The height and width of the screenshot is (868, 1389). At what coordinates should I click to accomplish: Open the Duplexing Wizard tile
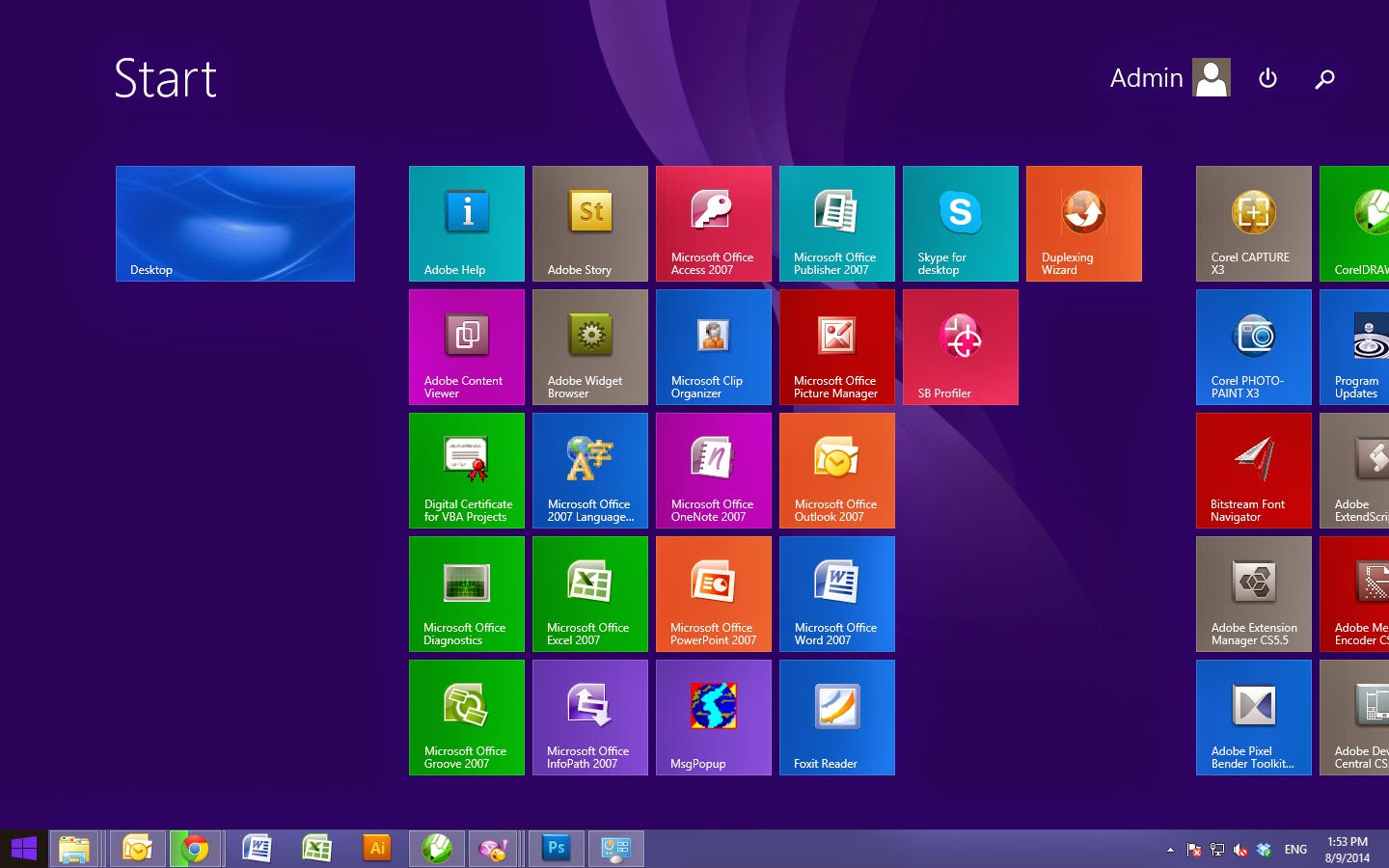1084,224
